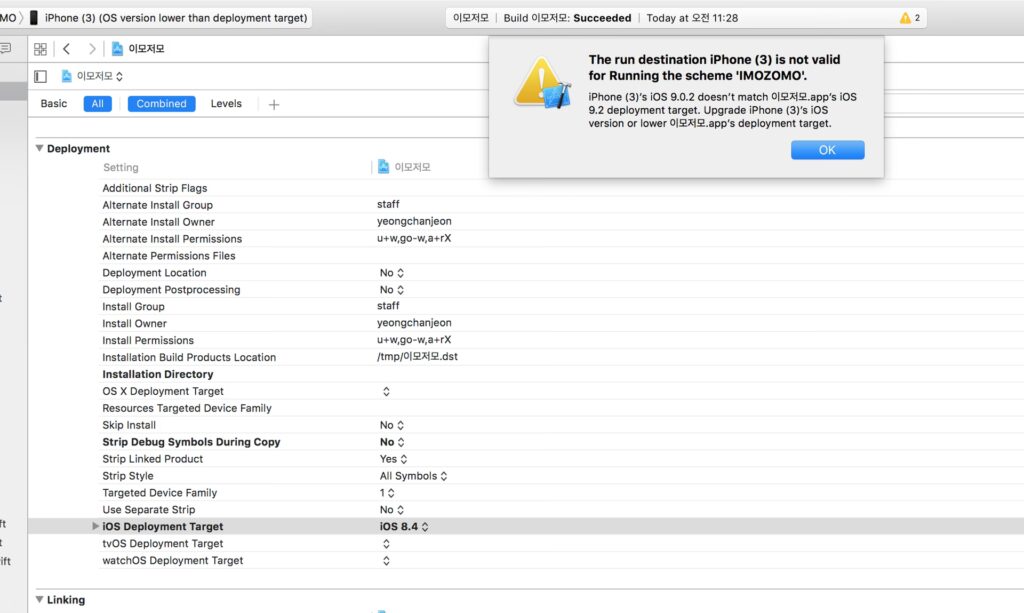The width and height of the screenshot is (1024, 613).
Task: Click the Installation Build Products Location value
Action: (417, 357)
